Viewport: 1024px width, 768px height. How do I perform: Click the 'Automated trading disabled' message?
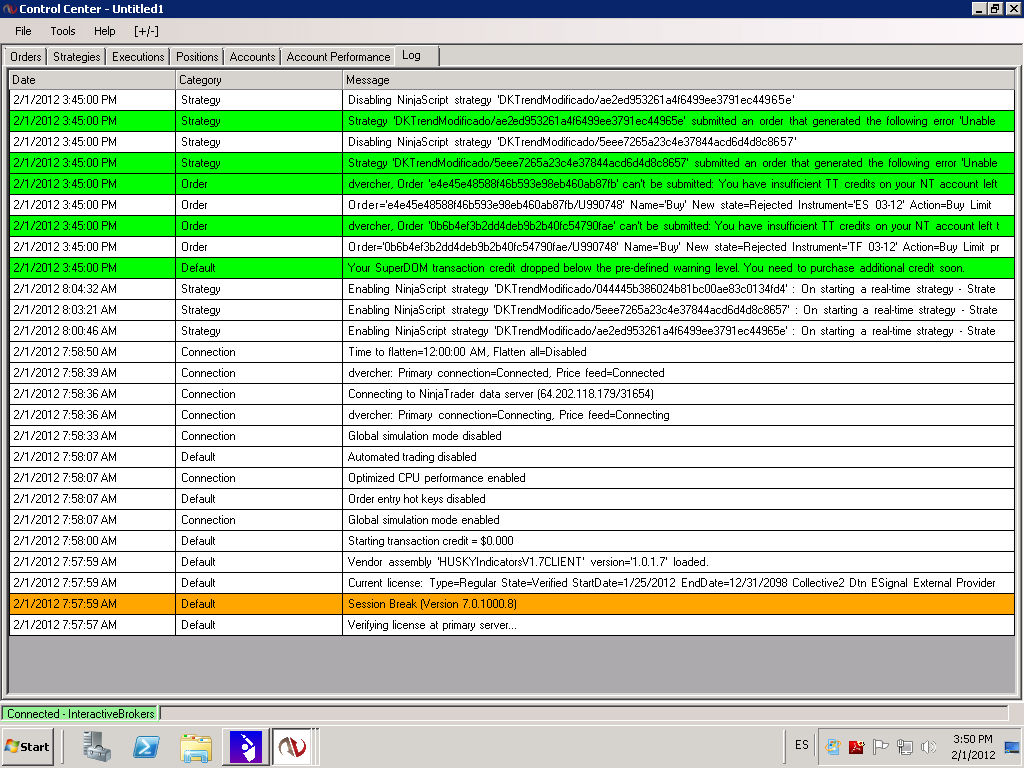679,456
